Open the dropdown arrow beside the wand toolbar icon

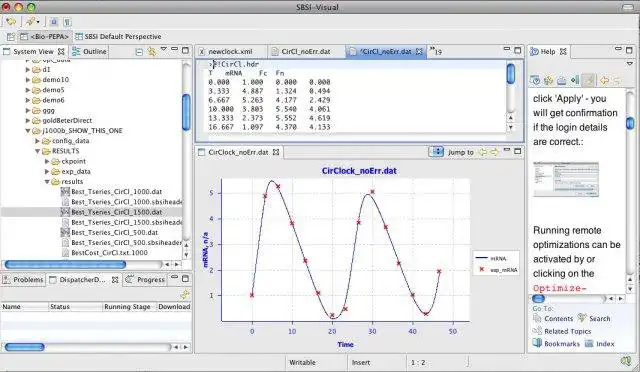pos(38,22)
